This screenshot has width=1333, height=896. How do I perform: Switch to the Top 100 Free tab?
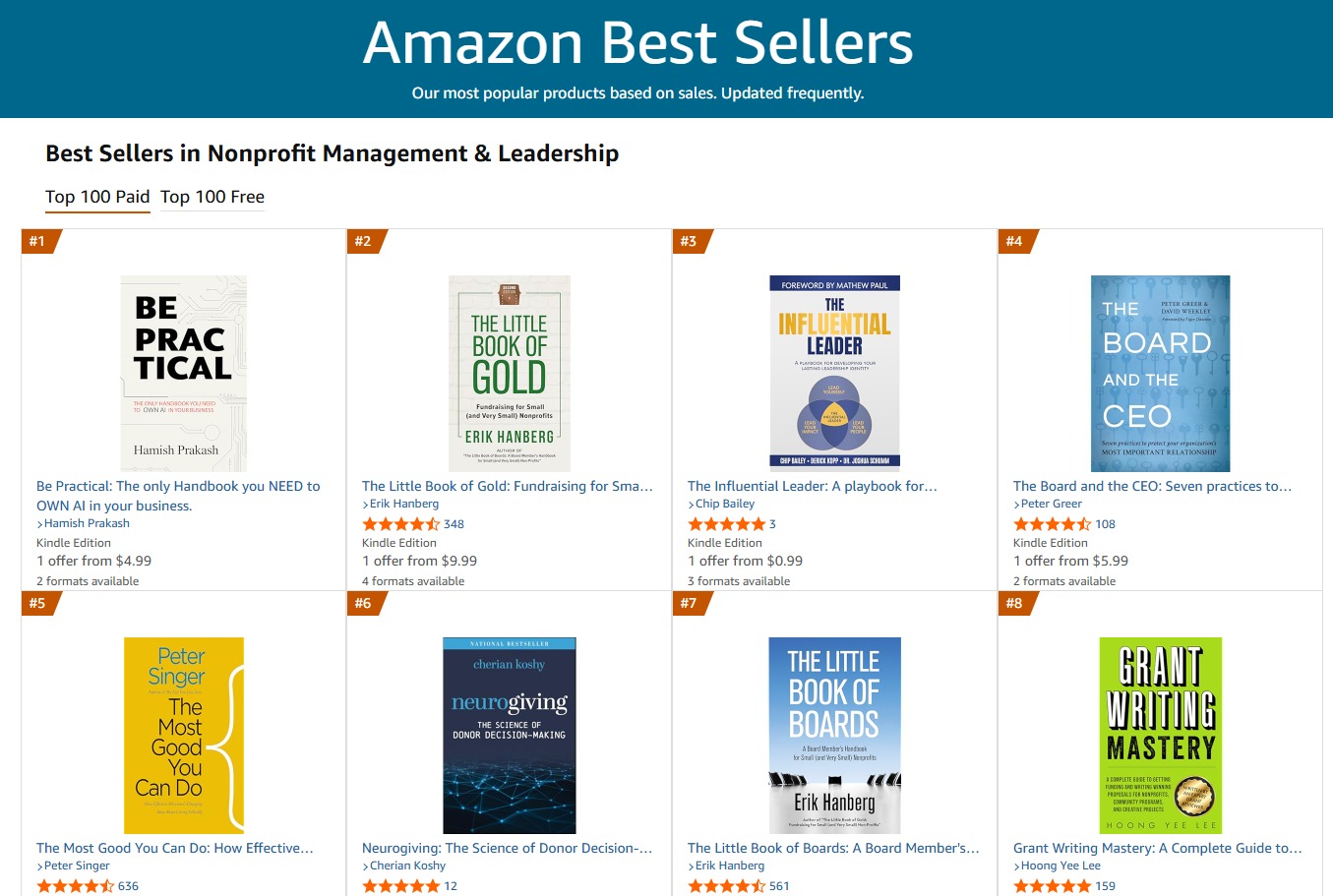pyautogui.click(x=212, y=197)
